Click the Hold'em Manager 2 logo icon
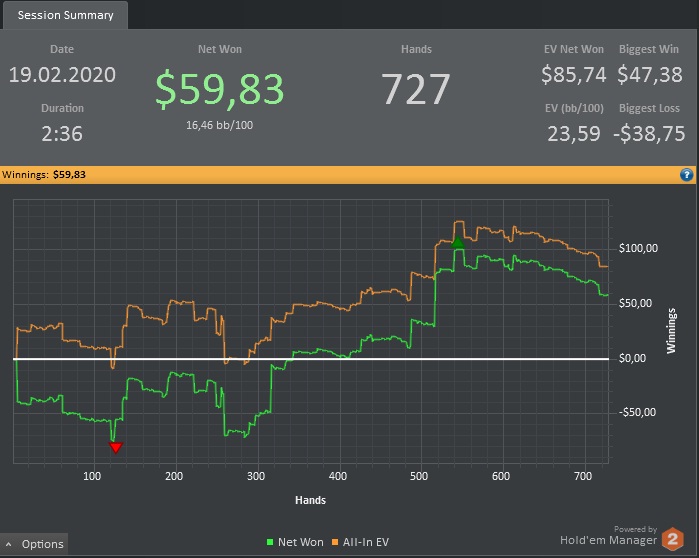The width and height of the screenshot is (699, 558). click(x=673, y=538)
